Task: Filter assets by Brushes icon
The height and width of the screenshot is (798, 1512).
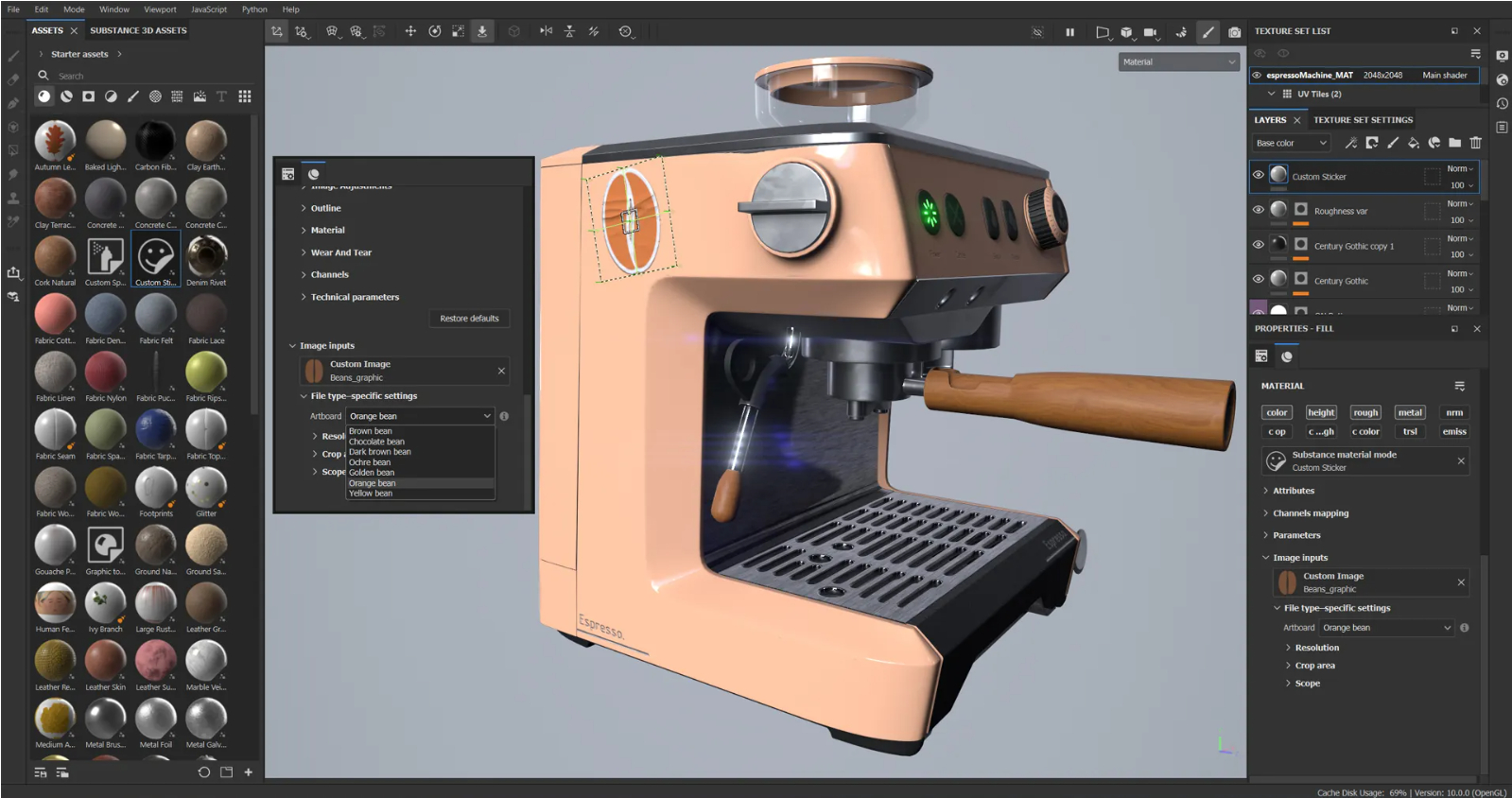Action: point(133,96)
